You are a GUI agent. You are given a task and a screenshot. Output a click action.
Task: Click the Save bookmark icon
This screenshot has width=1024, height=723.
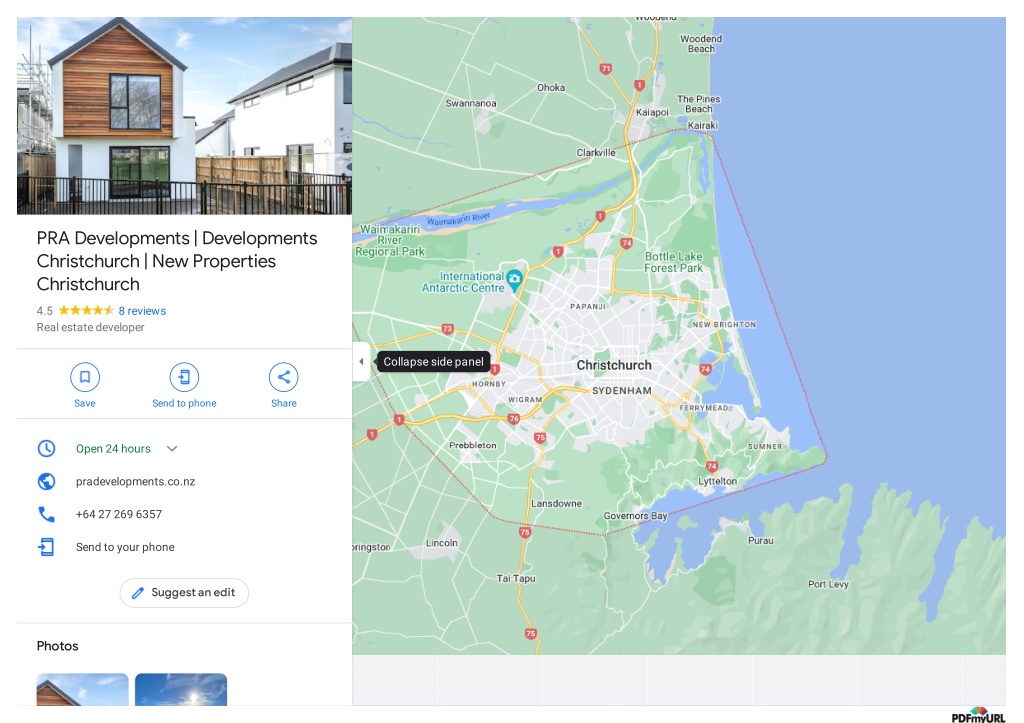[x=85, y=377]
